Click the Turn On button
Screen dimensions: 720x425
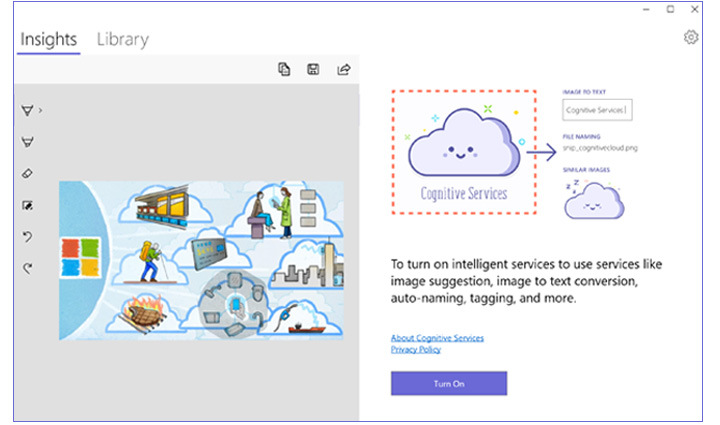[449, 383]
